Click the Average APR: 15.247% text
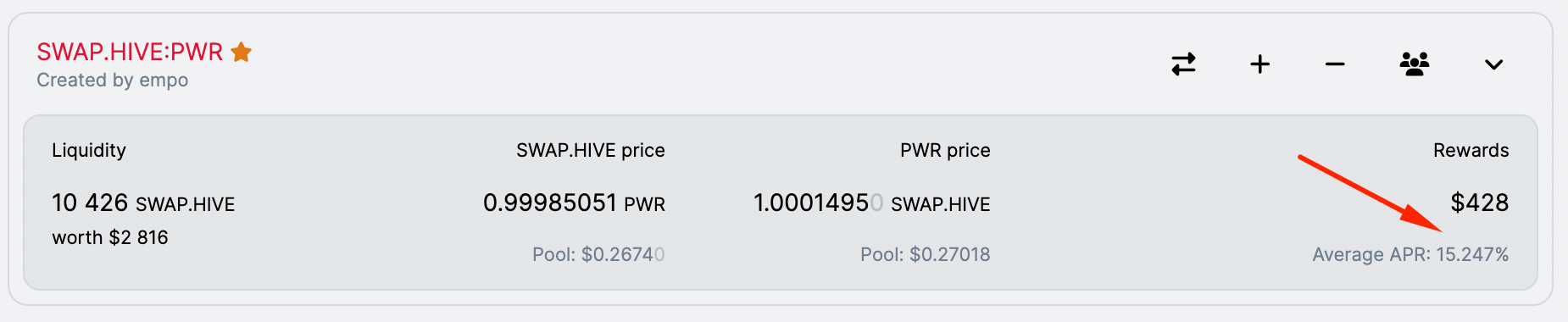 click(x=1410, y=254)
